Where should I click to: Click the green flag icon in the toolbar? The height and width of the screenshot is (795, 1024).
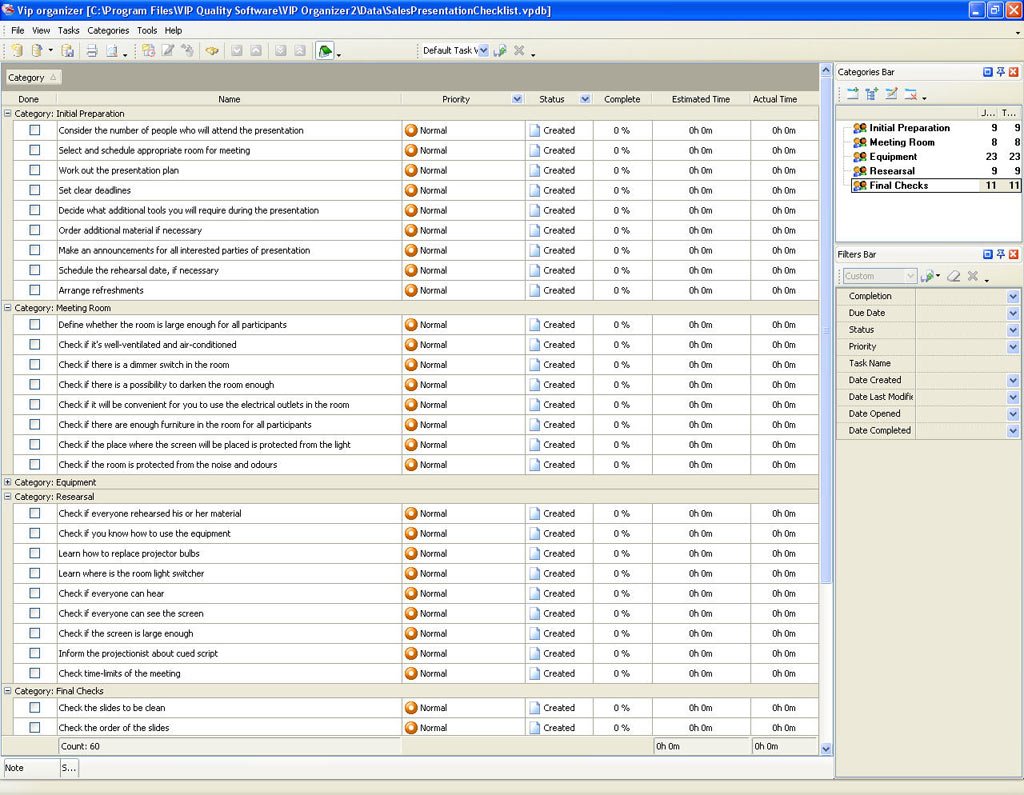325,51
